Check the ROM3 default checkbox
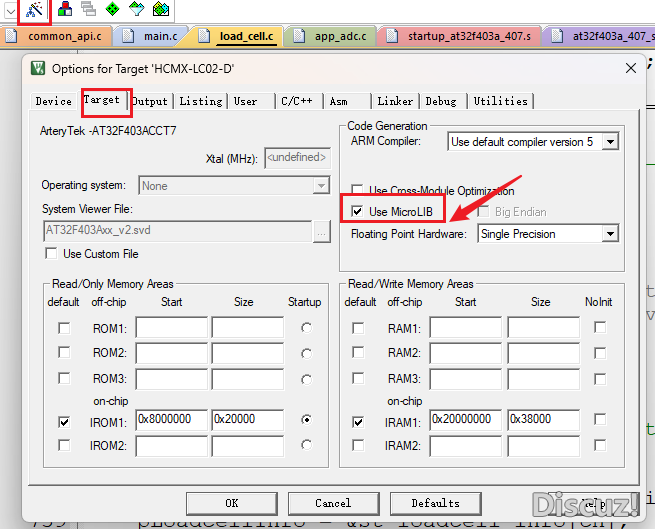Viewport: 655px width, 529px height. (64, 378)
